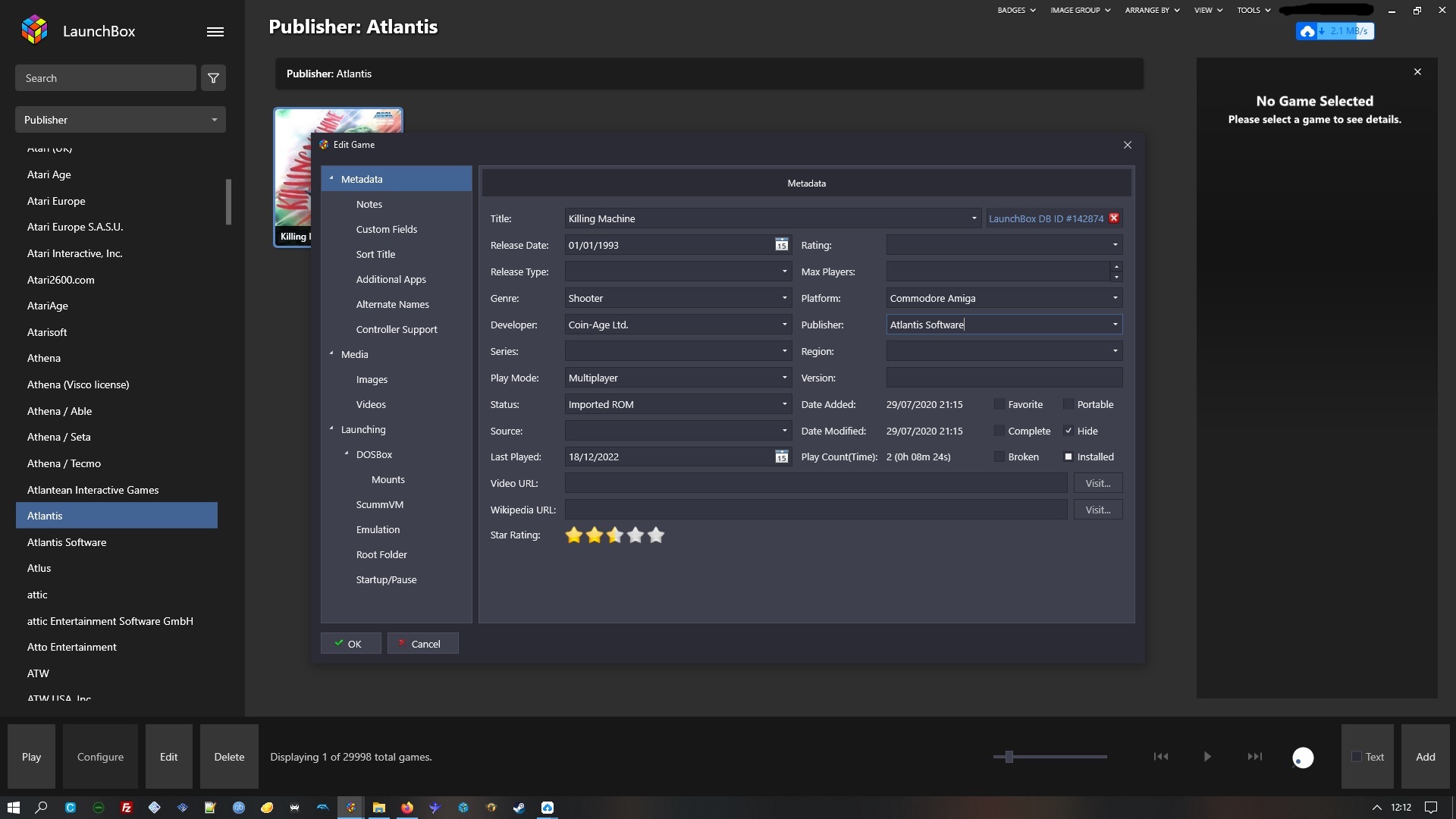Open Windows notification center

tap(1431, 808)
